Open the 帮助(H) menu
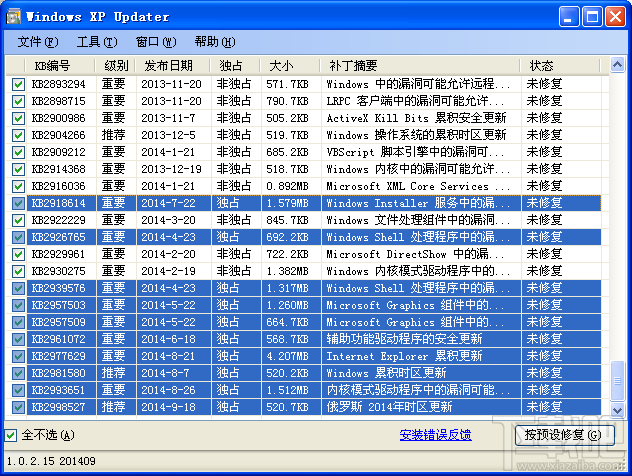 (x=215, y=42)
